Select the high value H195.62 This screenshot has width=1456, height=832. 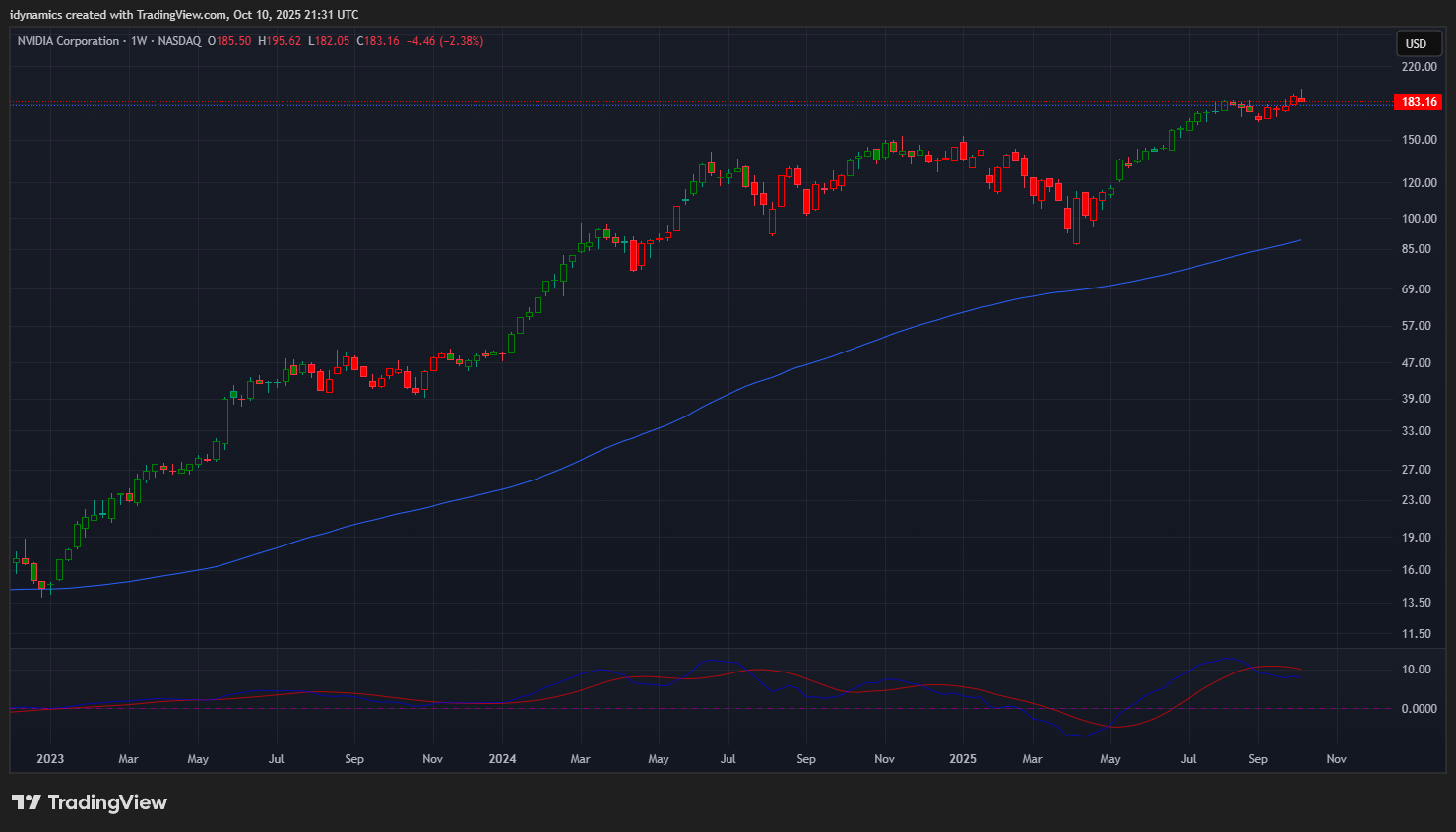280,41
